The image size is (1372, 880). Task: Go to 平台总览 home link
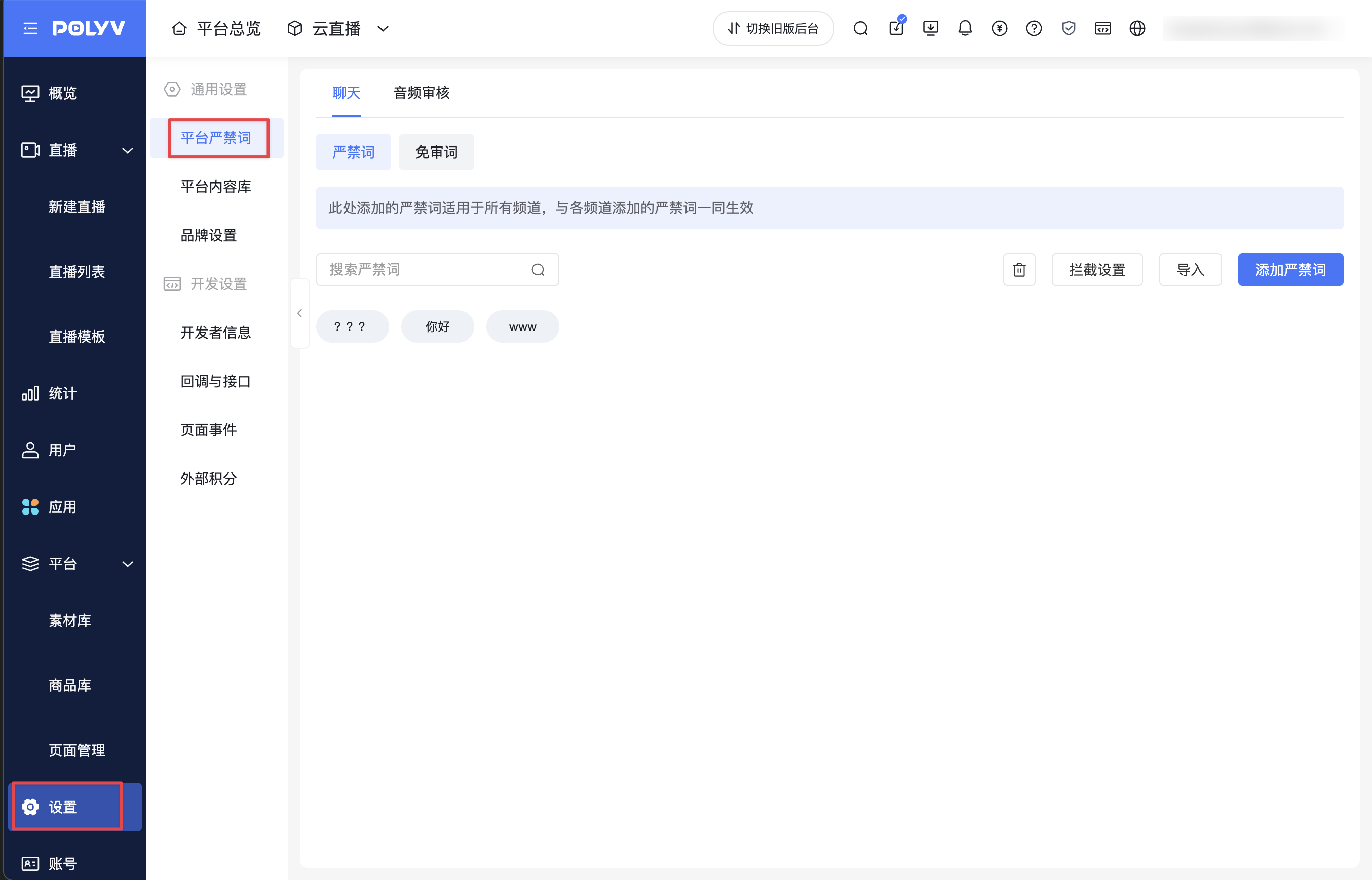point(216,28)
